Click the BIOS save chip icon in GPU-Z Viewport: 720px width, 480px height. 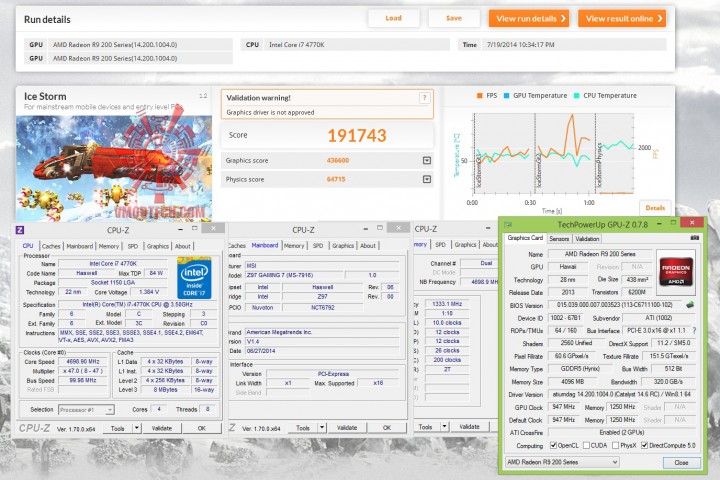[690, 305]
